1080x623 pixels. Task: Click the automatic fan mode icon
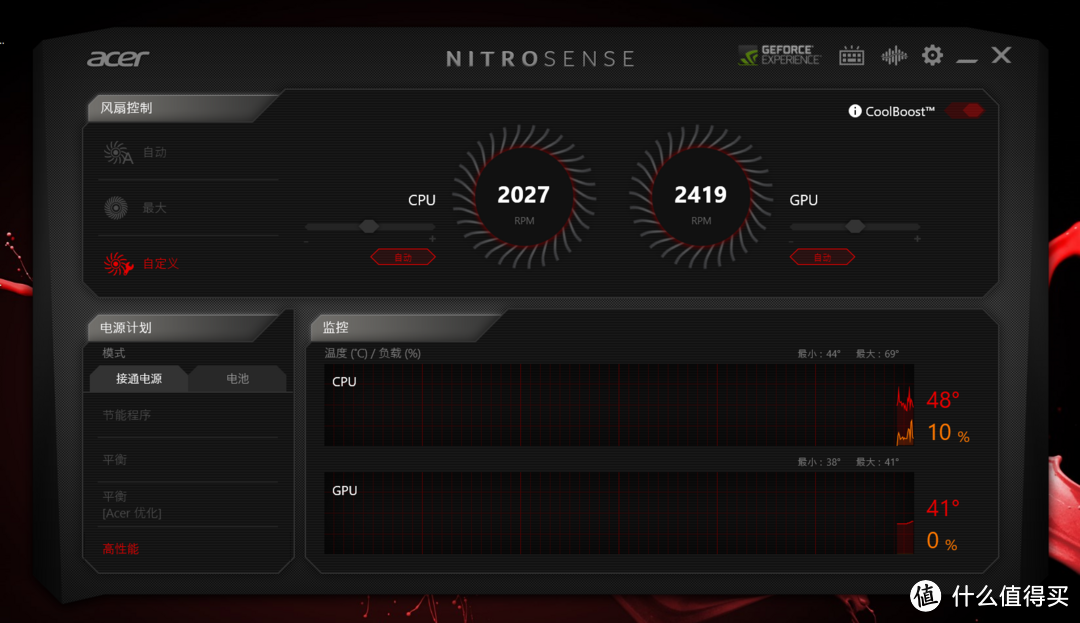tap(117, 153)
